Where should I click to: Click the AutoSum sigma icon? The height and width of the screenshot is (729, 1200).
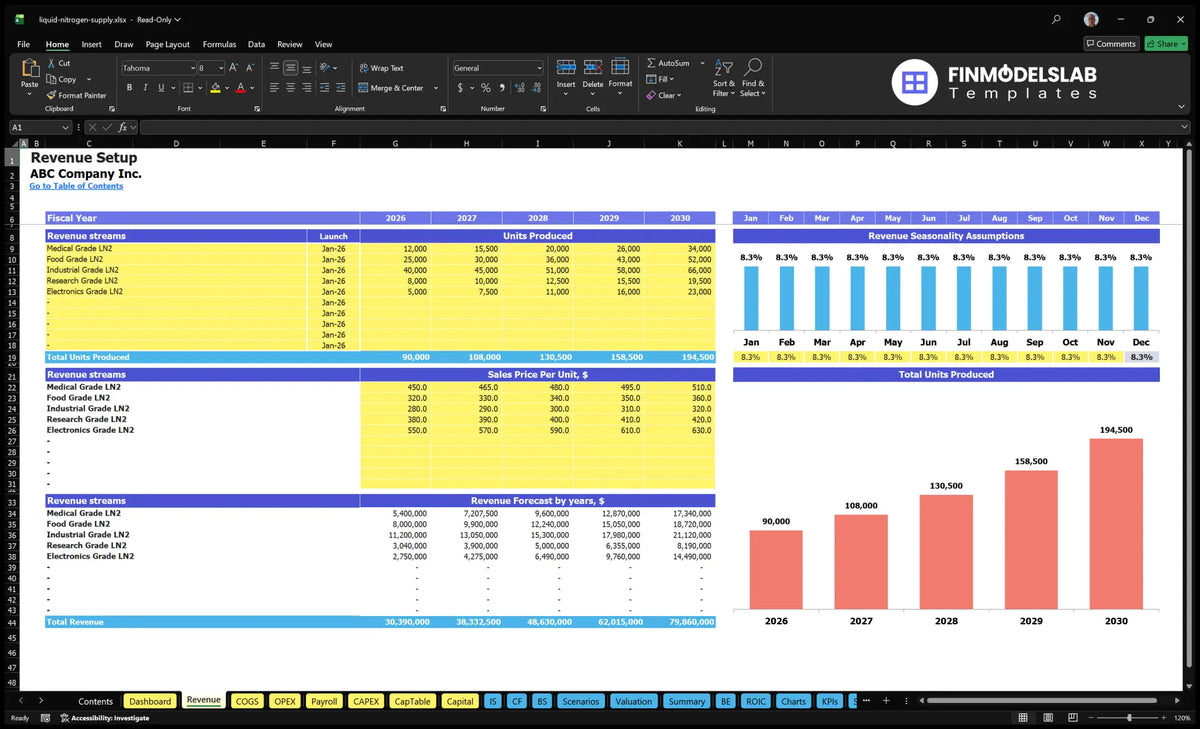click(651, 63)
